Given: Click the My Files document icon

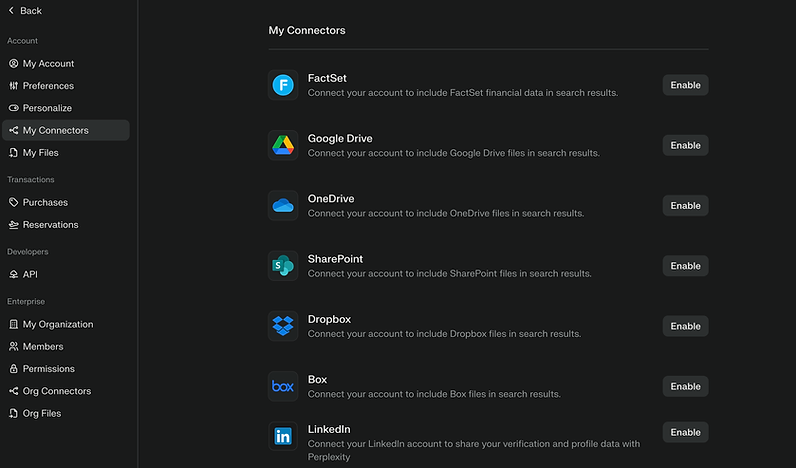Looking at the screenshot, I should (x=14, y=153).
